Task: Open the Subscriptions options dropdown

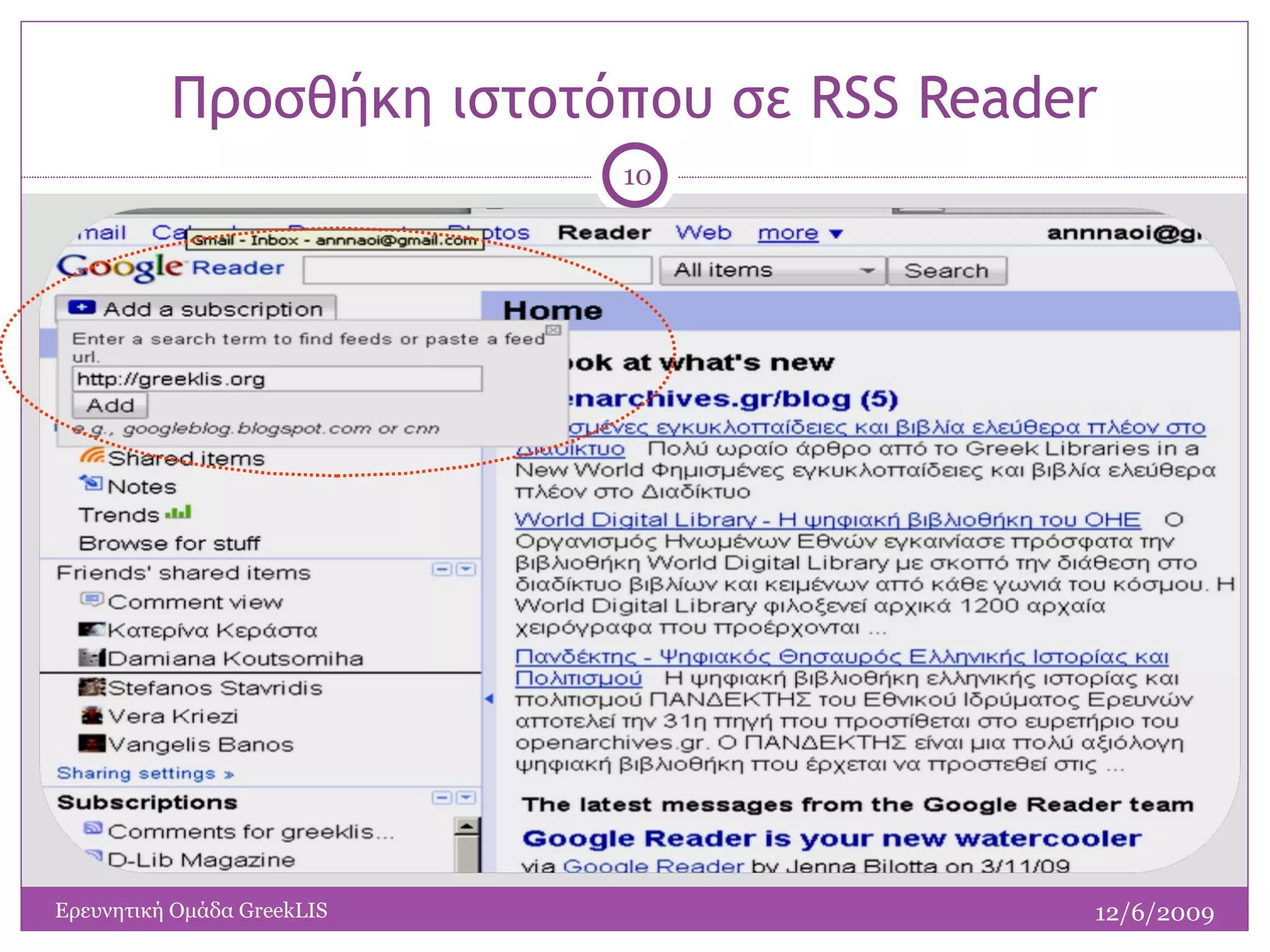Action: 466,798
